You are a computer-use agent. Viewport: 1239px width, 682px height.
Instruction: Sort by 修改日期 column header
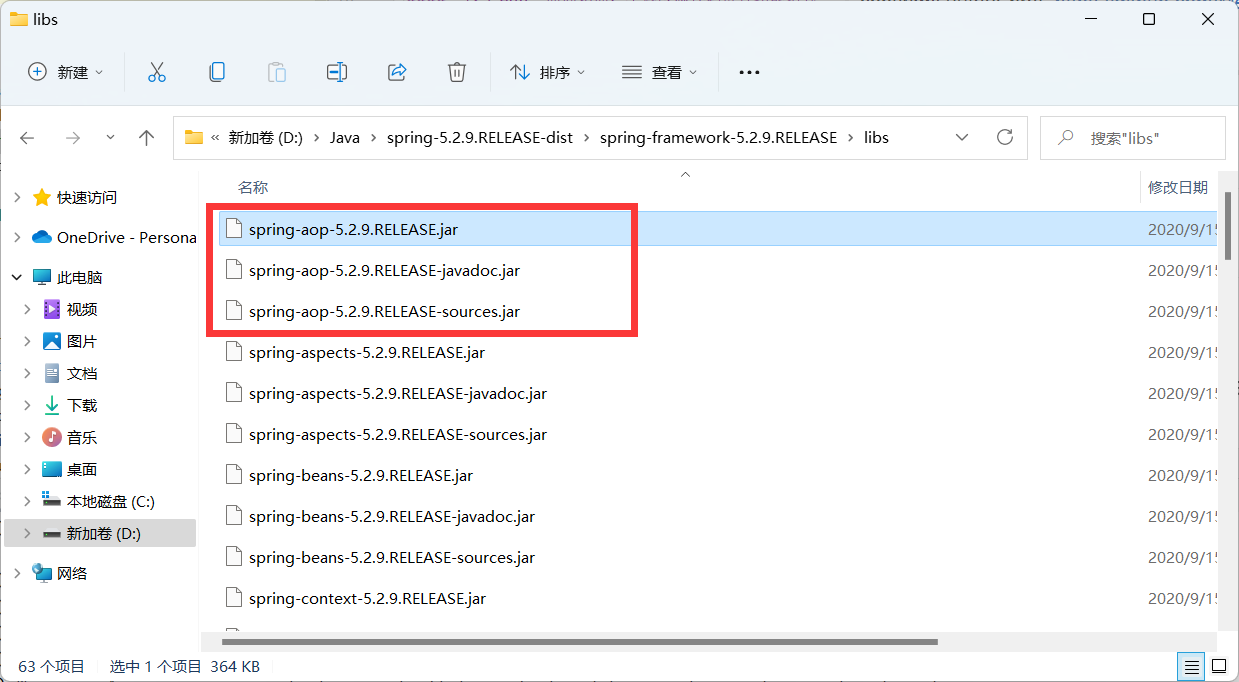(x=1177, y=188)
